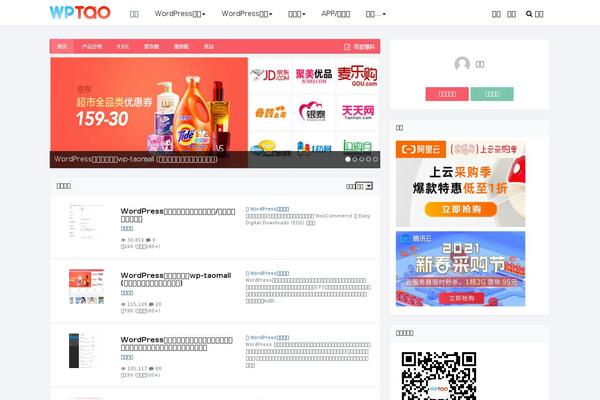Click the comment bubble icon beside 68
Screen dimensions: 600x400
coord(152,369)
